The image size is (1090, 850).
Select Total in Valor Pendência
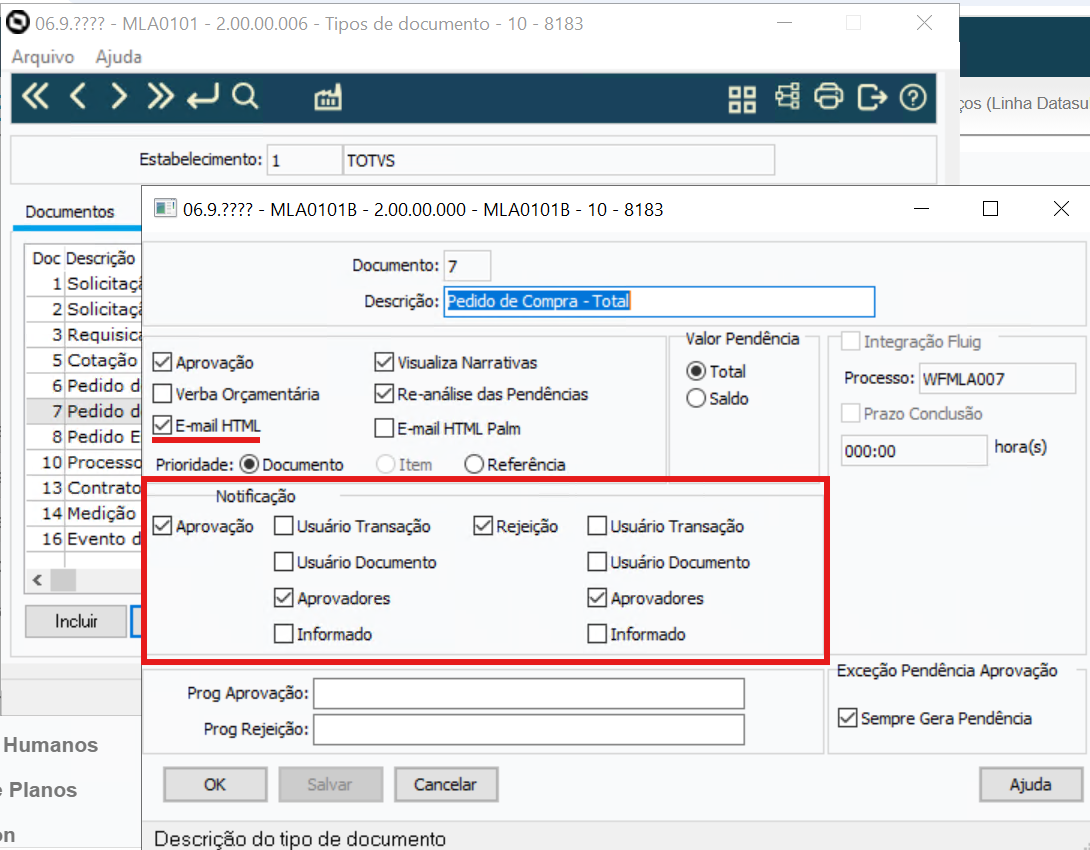pos(696,371)
